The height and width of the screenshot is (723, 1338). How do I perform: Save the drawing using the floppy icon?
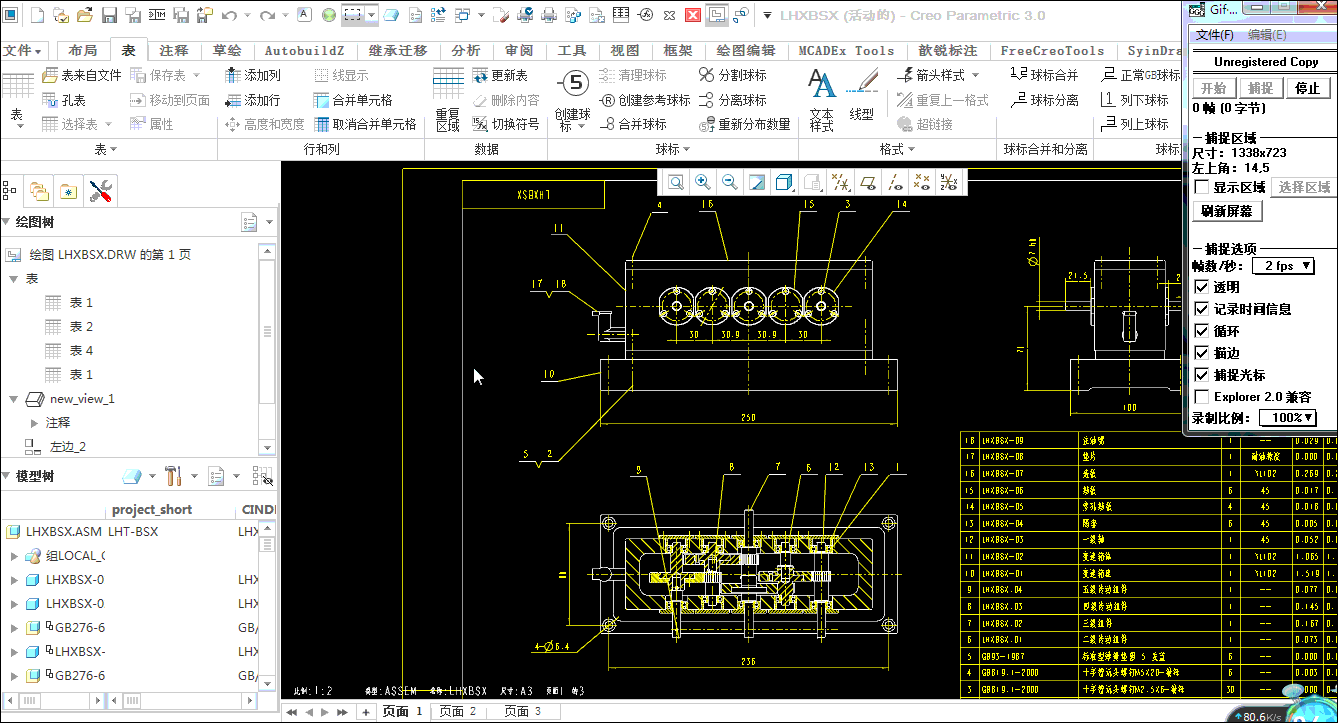tap(110, 15)
